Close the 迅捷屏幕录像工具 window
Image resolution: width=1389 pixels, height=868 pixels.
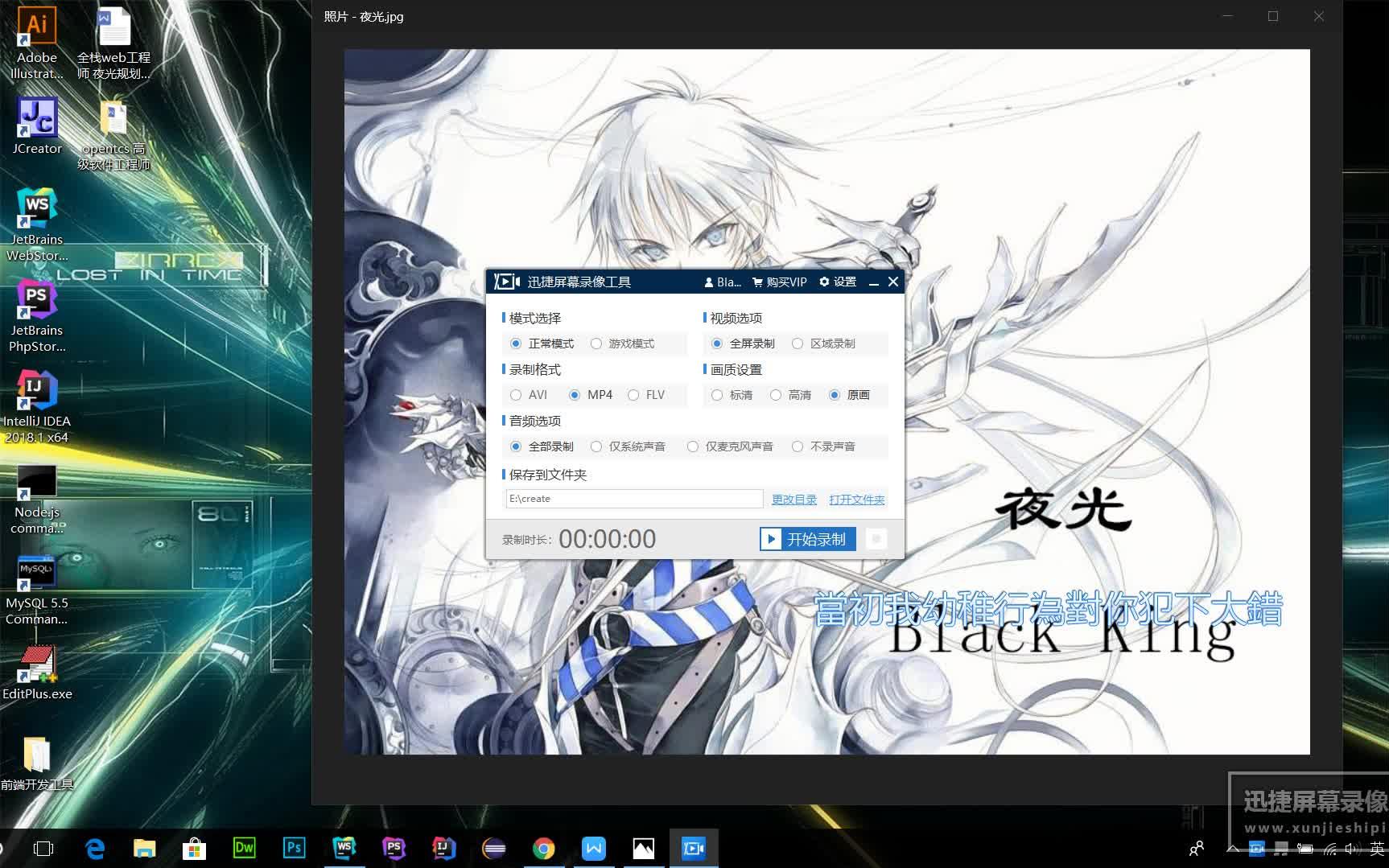coord(893,282)
